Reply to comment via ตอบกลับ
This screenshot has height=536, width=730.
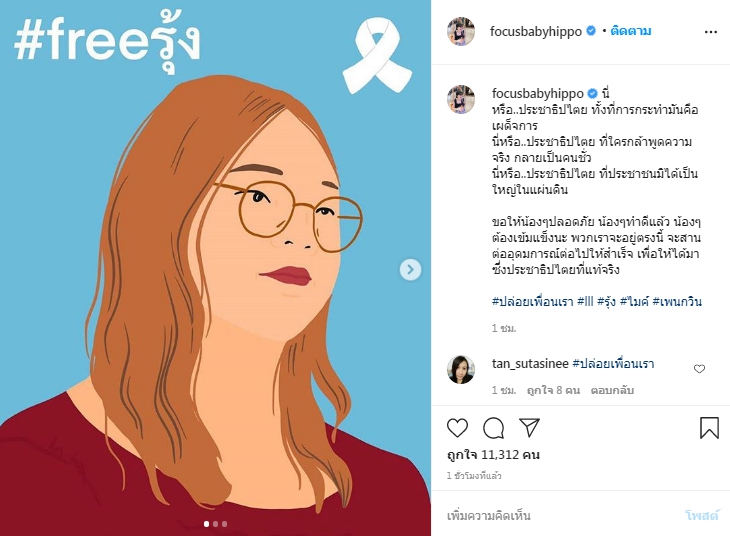tap(612, 390)
